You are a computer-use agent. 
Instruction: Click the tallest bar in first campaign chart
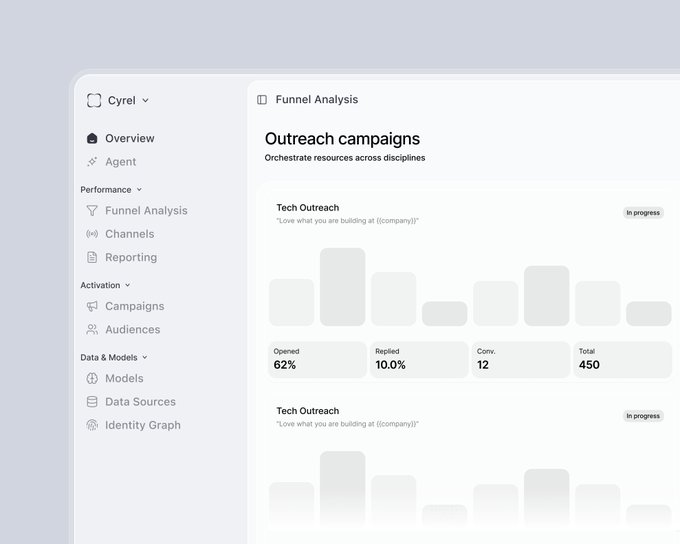pyautogui.click(x=343, y=287)
